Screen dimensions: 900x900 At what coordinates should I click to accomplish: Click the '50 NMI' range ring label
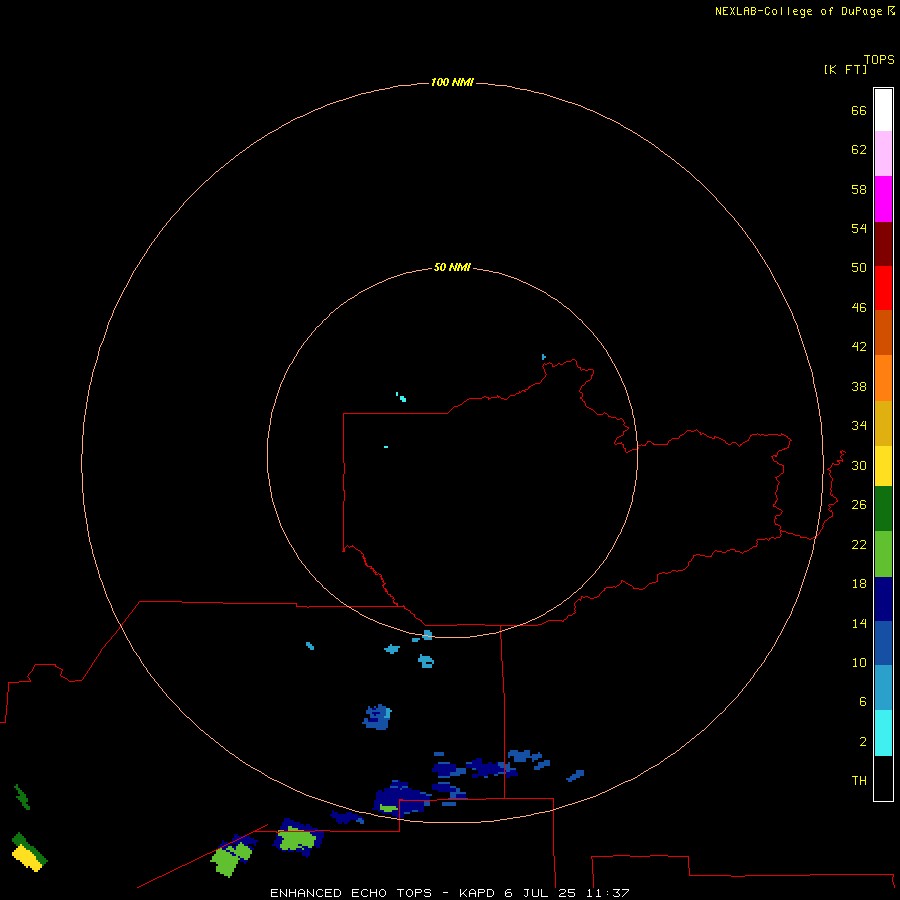(x=452, y=267)
